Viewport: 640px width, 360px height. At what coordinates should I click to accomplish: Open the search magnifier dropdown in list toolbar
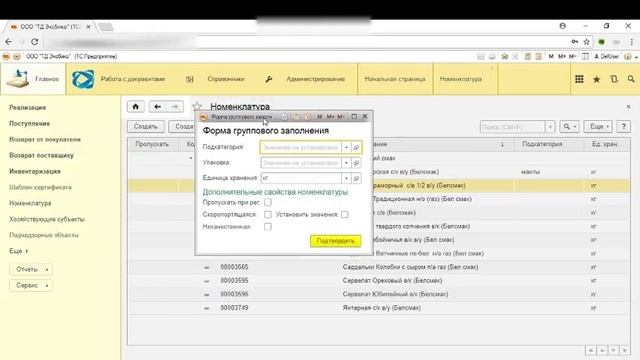(569, 127)
